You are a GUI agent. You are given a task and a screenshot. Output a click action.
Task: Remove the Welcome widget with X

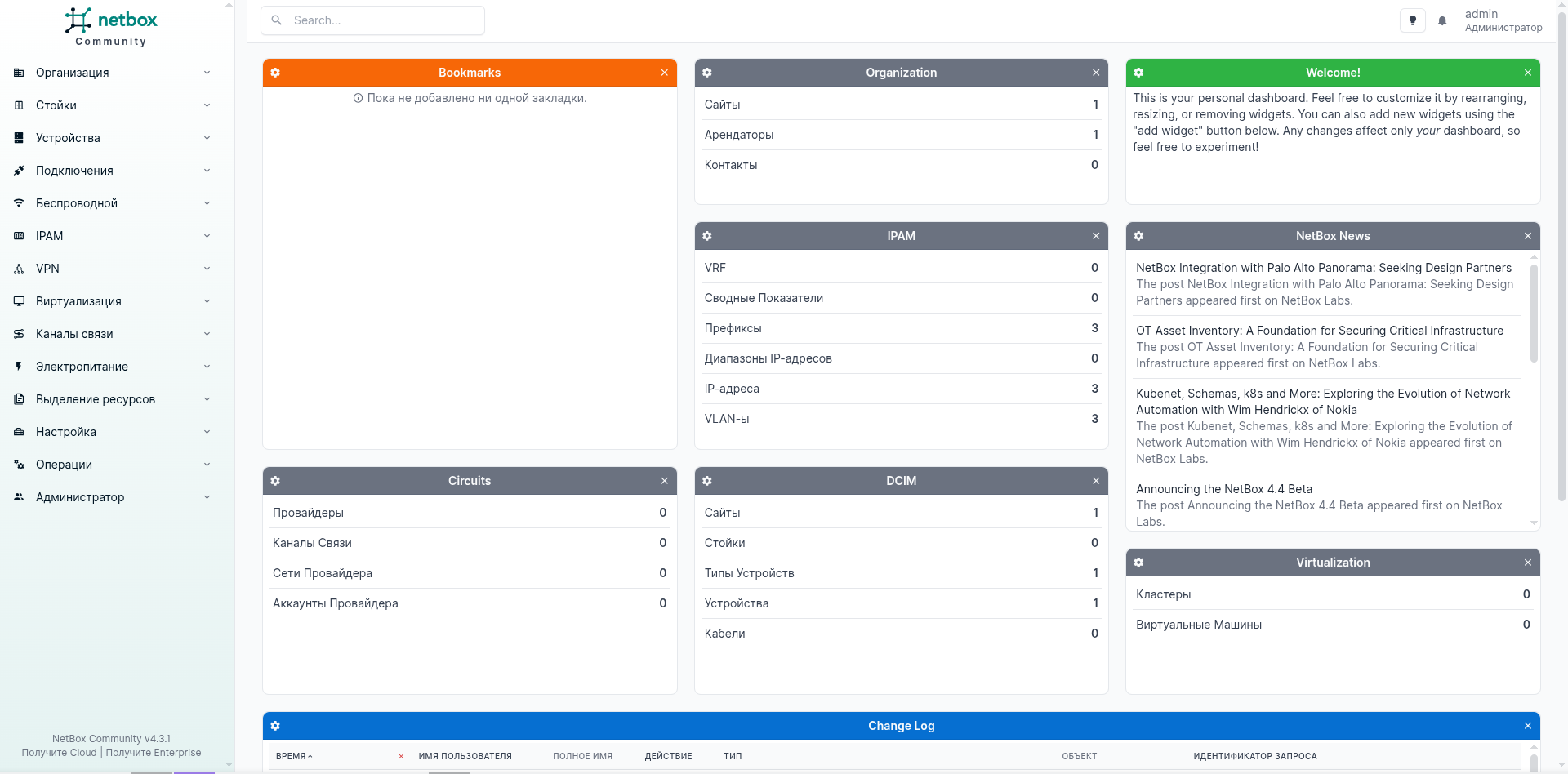pyautogui.click(x=1527, y=73)
